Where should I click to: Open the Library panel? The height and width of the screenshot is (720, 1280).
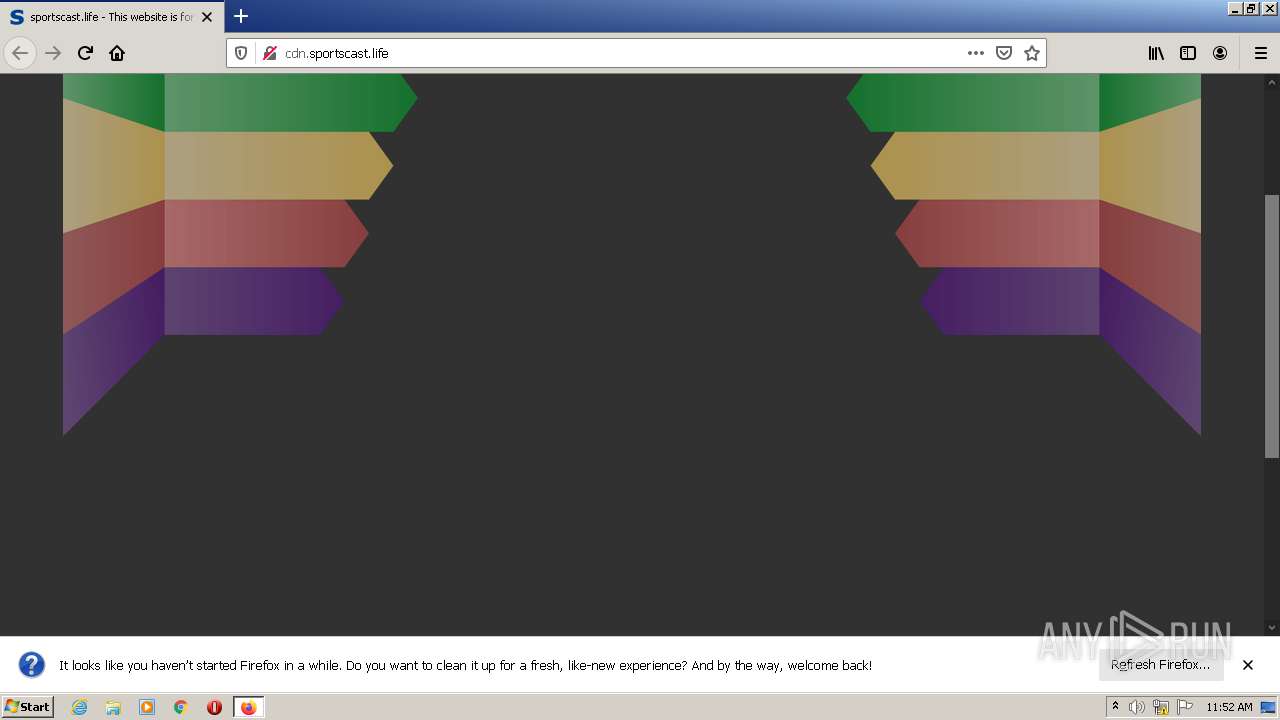[x=1156, y=53]
